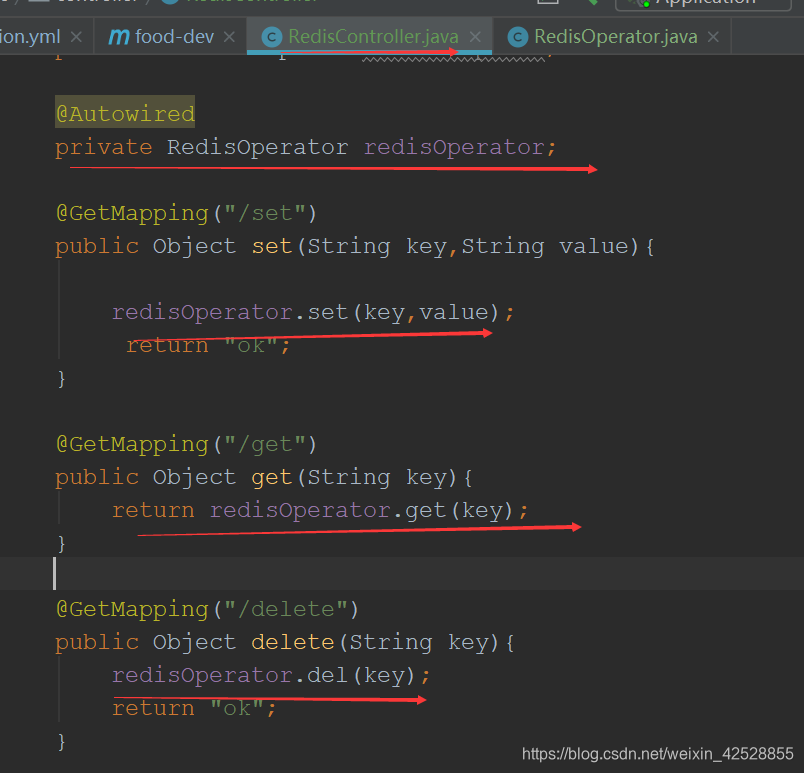Click the Java class icon on RedisController.java tab
Screen dimensions: 804x773
[x=268, y=36]
